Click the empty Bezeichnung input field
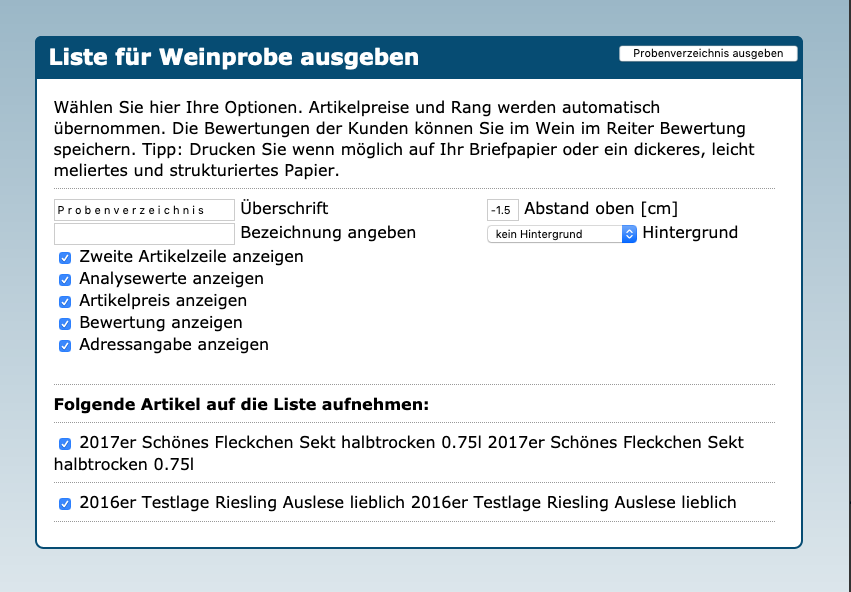This screenshot has height=592, width=851. tap(145, 233)
